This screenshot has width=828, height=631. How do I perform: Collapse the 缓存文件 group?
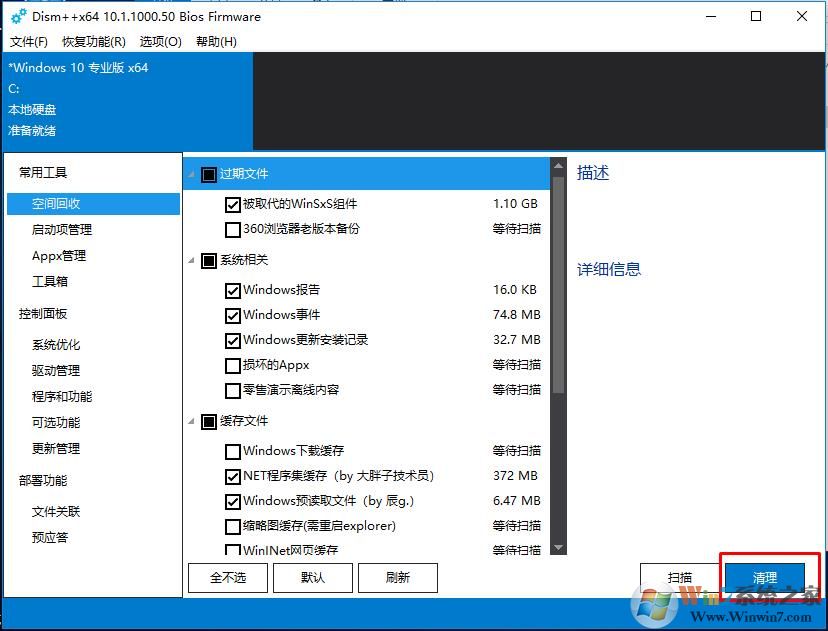click(192, 421)
